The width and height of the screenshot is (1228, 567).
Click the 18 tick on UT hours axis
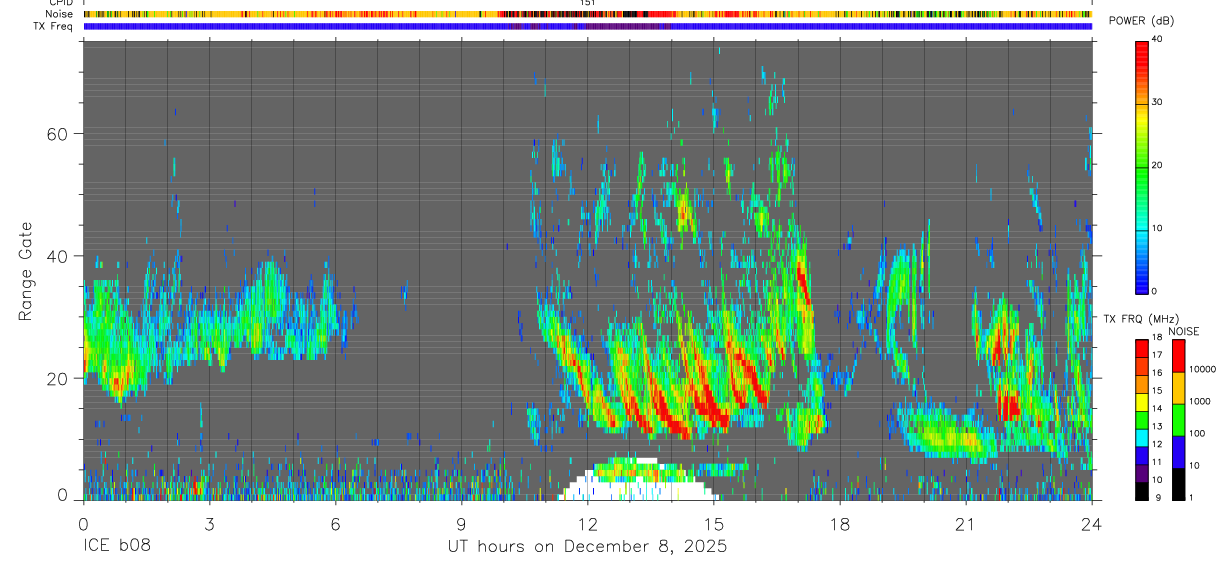point(839,523)
